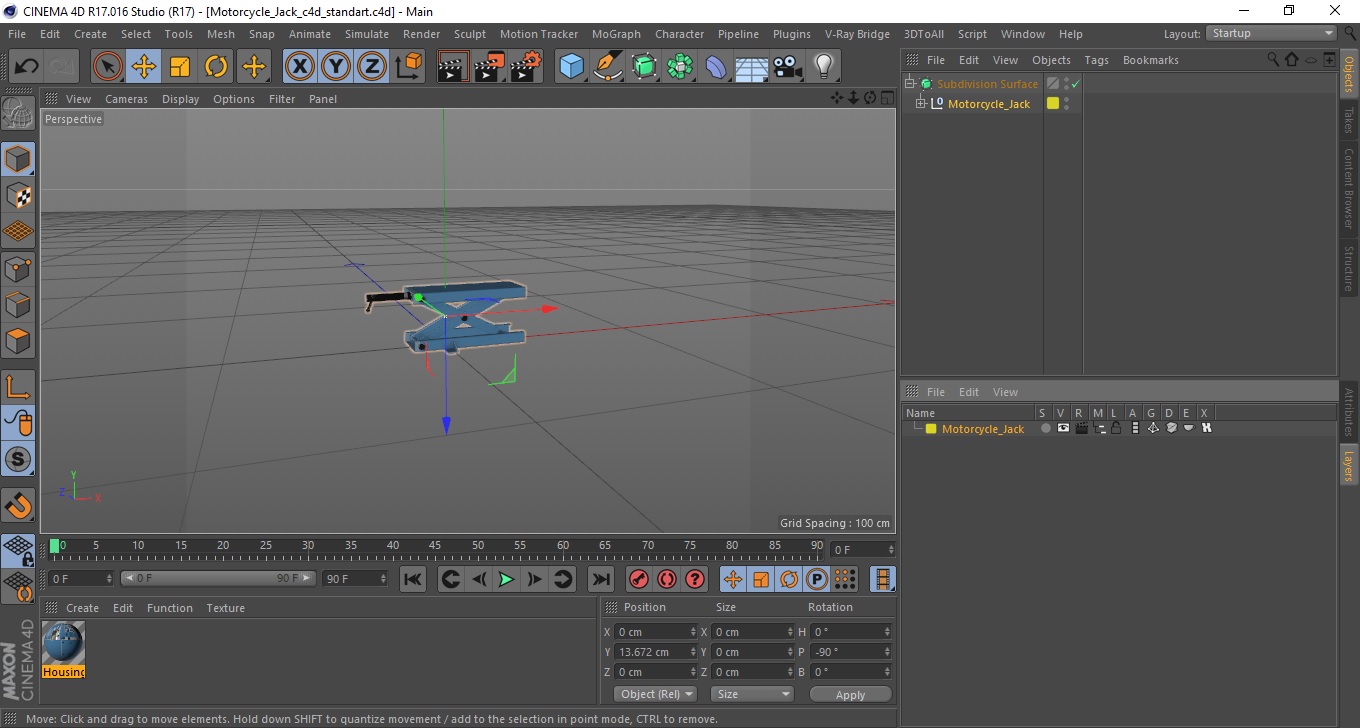Open the spline Pen tool
The width and height of the screenshot is (1360, 728).
tap(608, 67)
